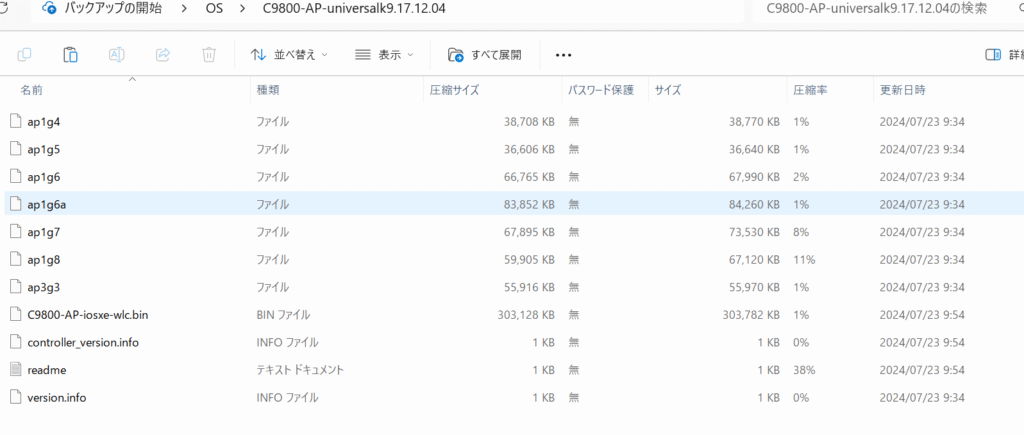Select the file named ap1g5

click(x=44, y=150)
